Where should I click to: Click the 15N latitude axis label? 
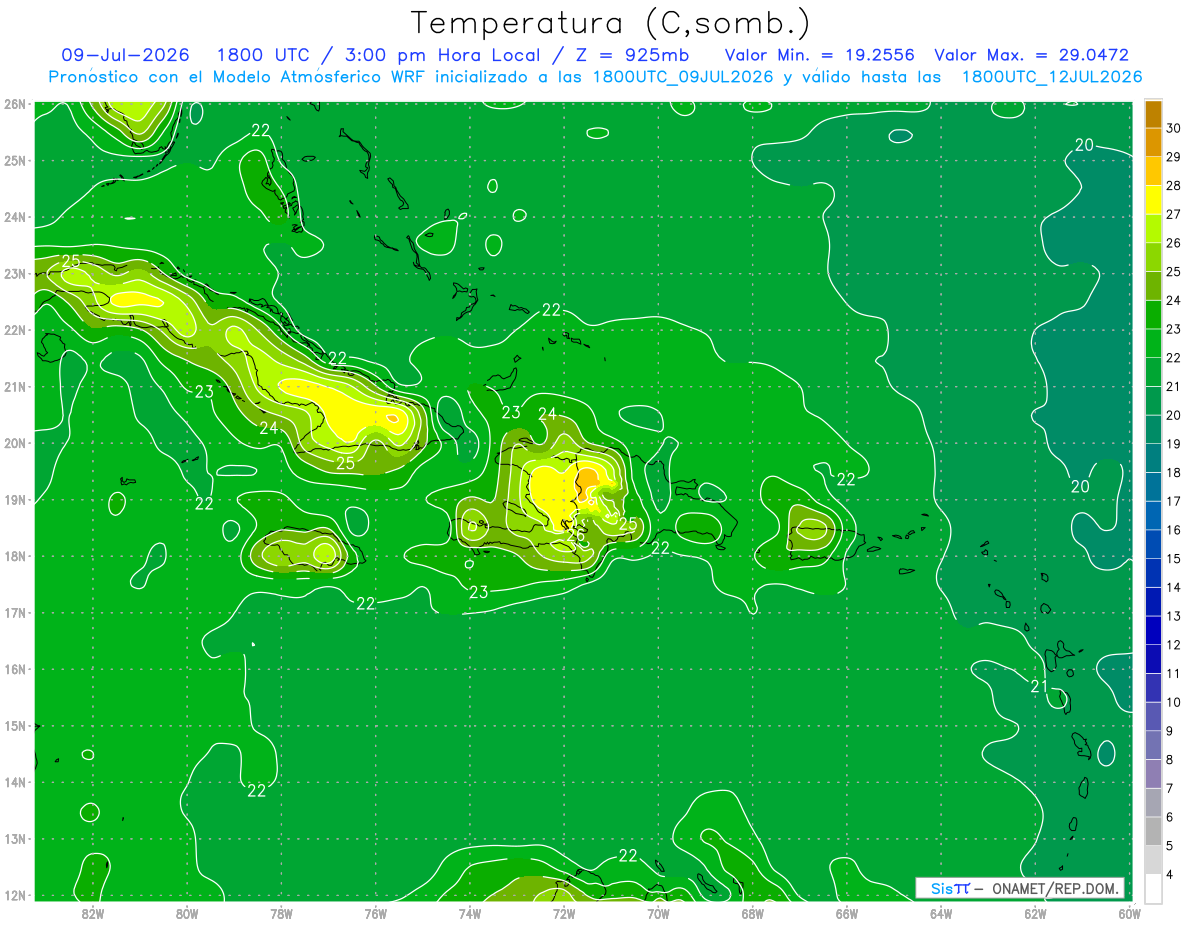pos(14,726)
